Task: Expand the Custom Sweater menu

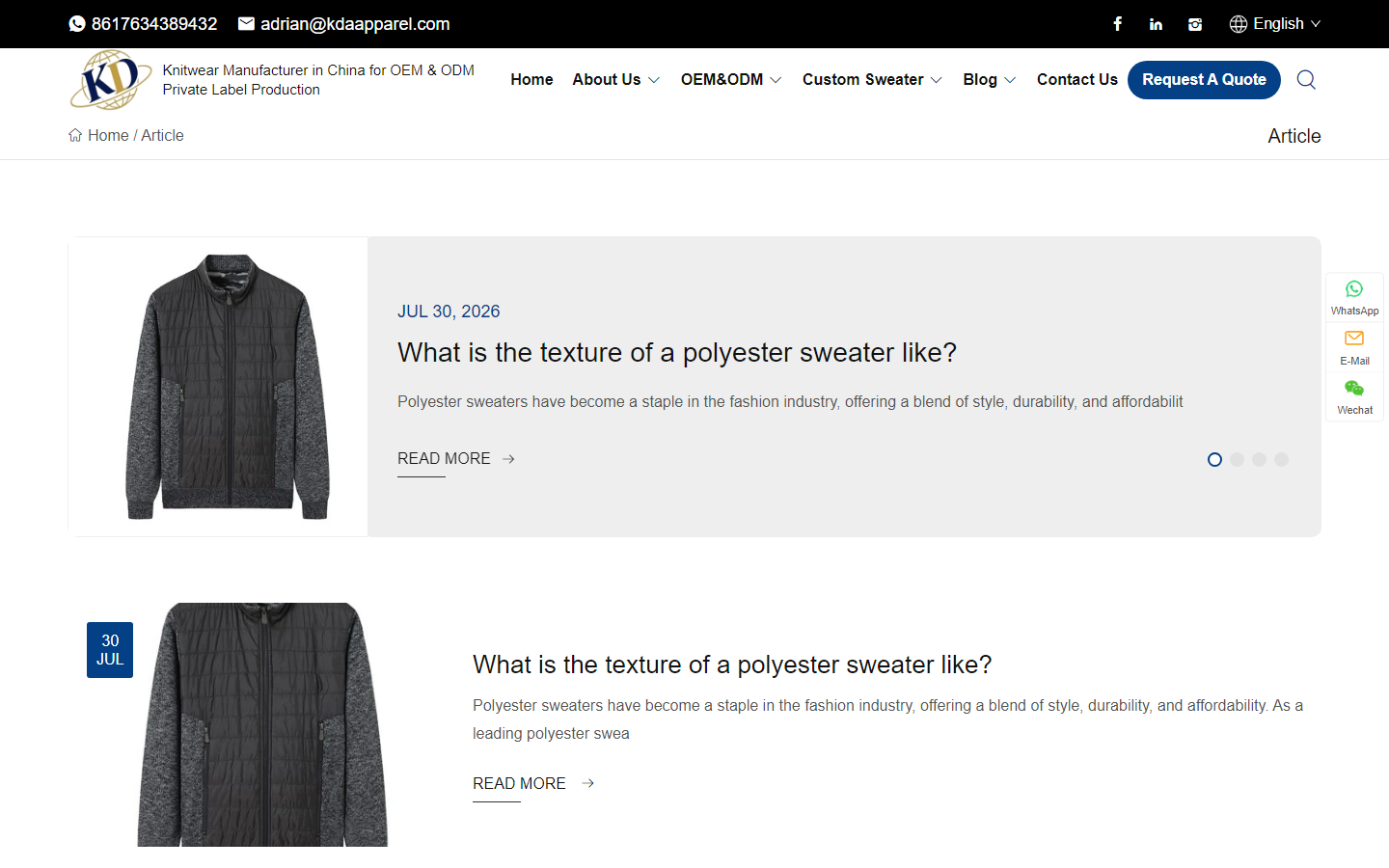Action: (x=872, y=79)
